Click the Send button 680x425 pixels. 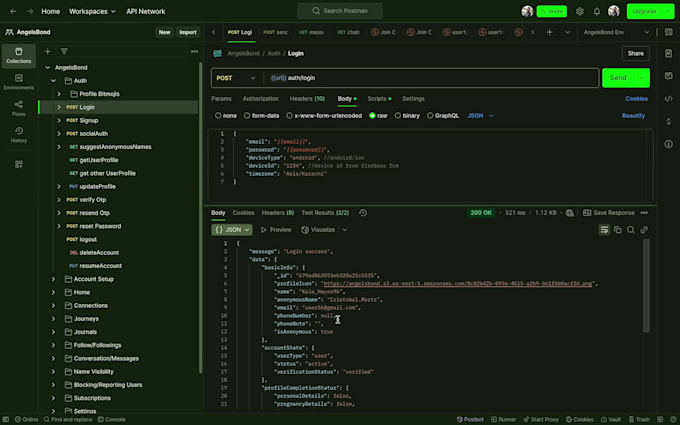pyautogui.click(x=619, y=78)
